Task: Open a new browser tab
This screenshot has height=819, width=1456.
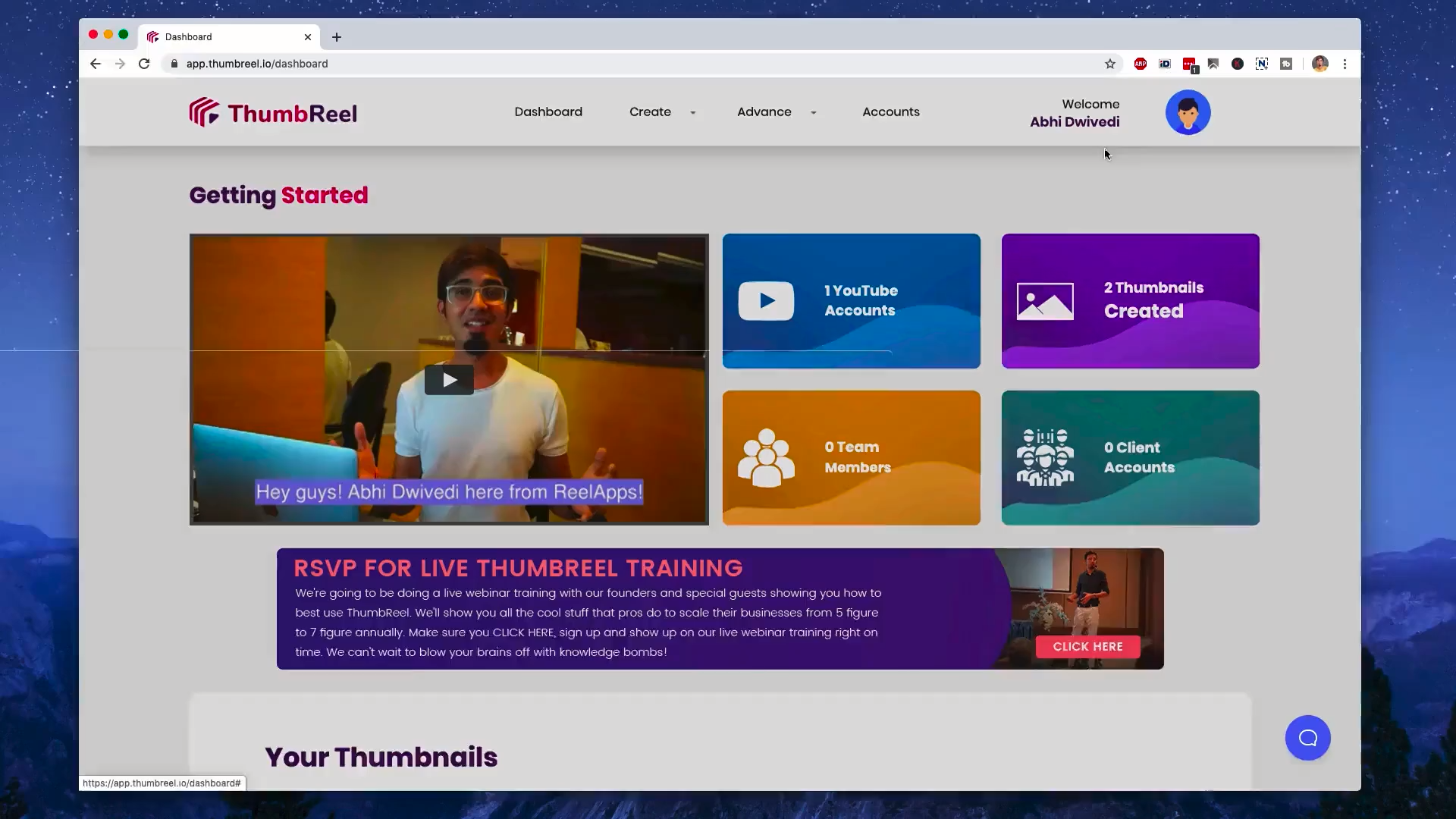Action: (x=336, y=37)
